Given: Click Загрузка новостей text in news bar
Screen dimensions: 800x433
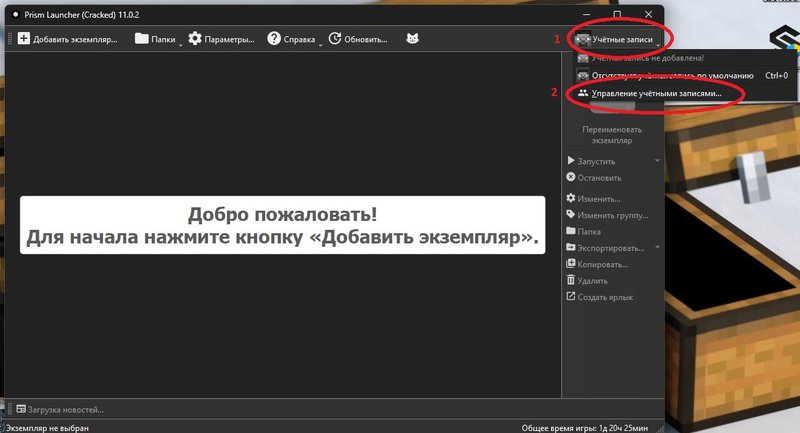Looking at the screenshot, I should coord(65,410).
